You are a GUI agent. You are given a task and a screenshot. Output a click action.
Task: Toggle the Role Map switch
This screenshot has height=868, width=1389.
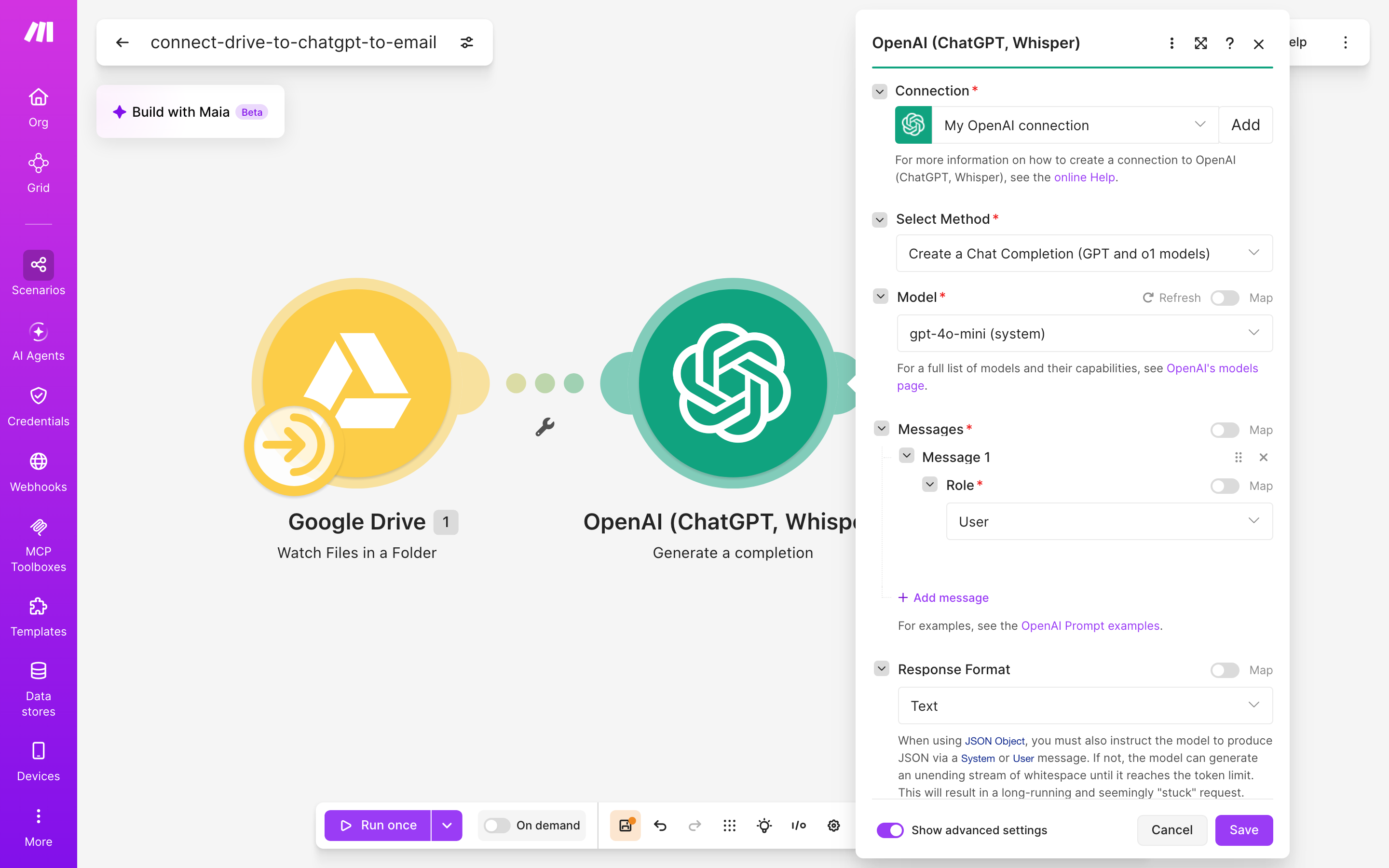1225,486
